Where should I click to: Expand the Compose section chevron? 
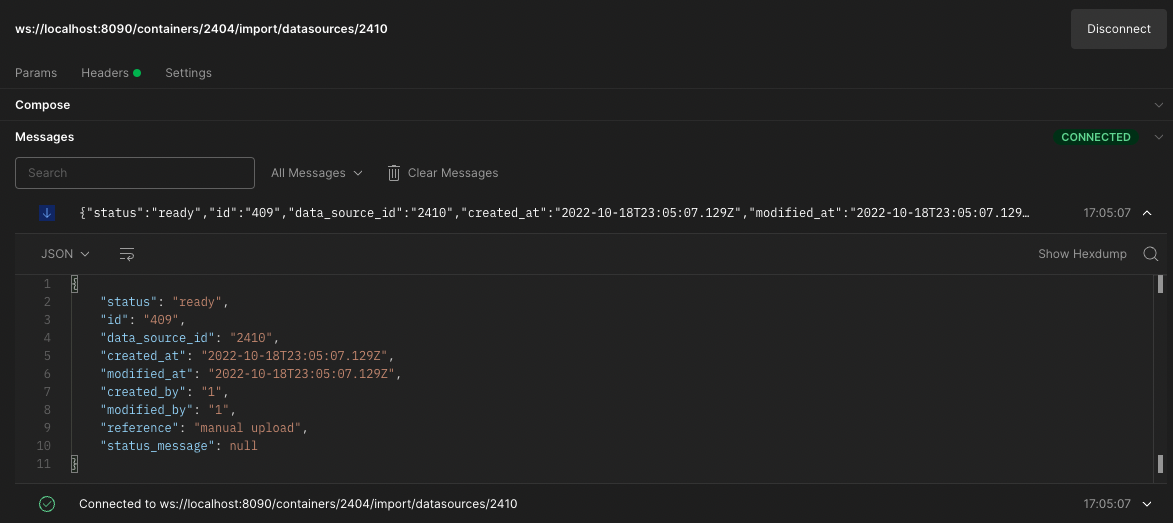tap(1159, 105)
